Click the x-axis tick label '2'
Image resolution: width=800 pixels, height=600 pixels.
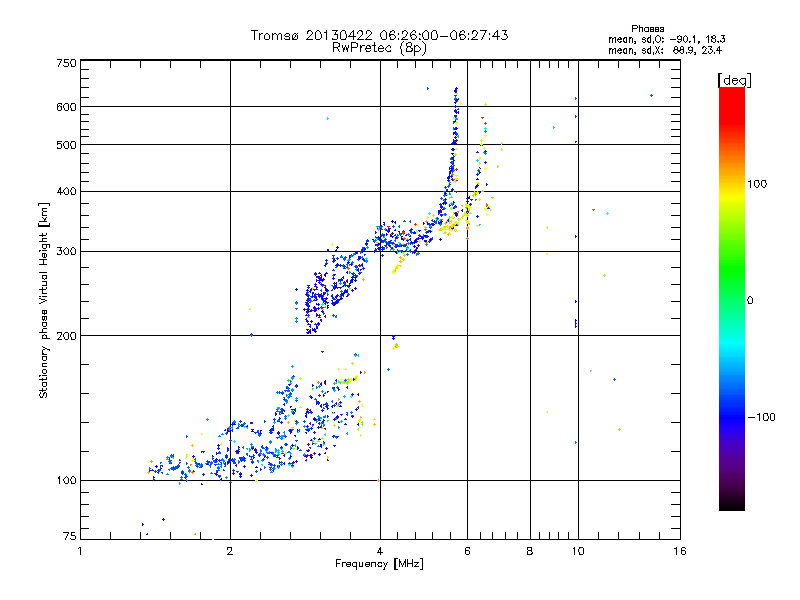pos(230,551)
